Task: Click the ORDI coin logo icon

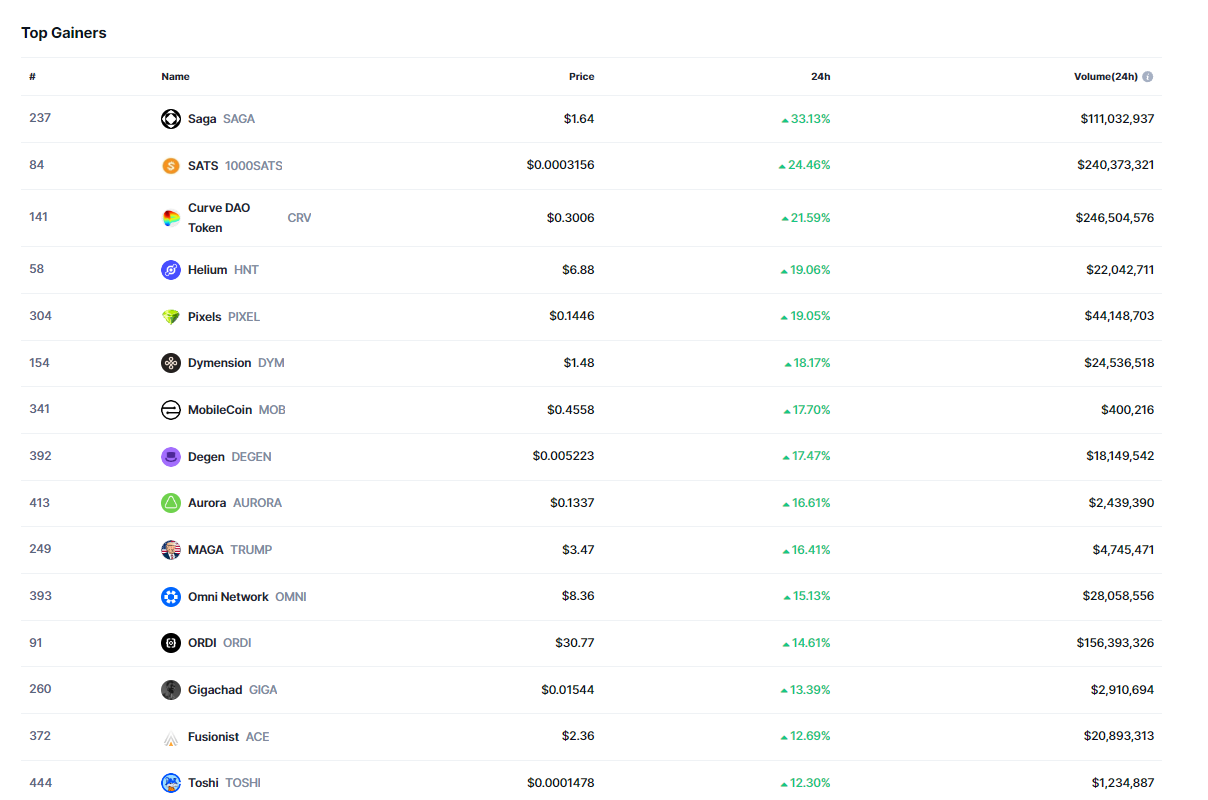Action: 171,643
